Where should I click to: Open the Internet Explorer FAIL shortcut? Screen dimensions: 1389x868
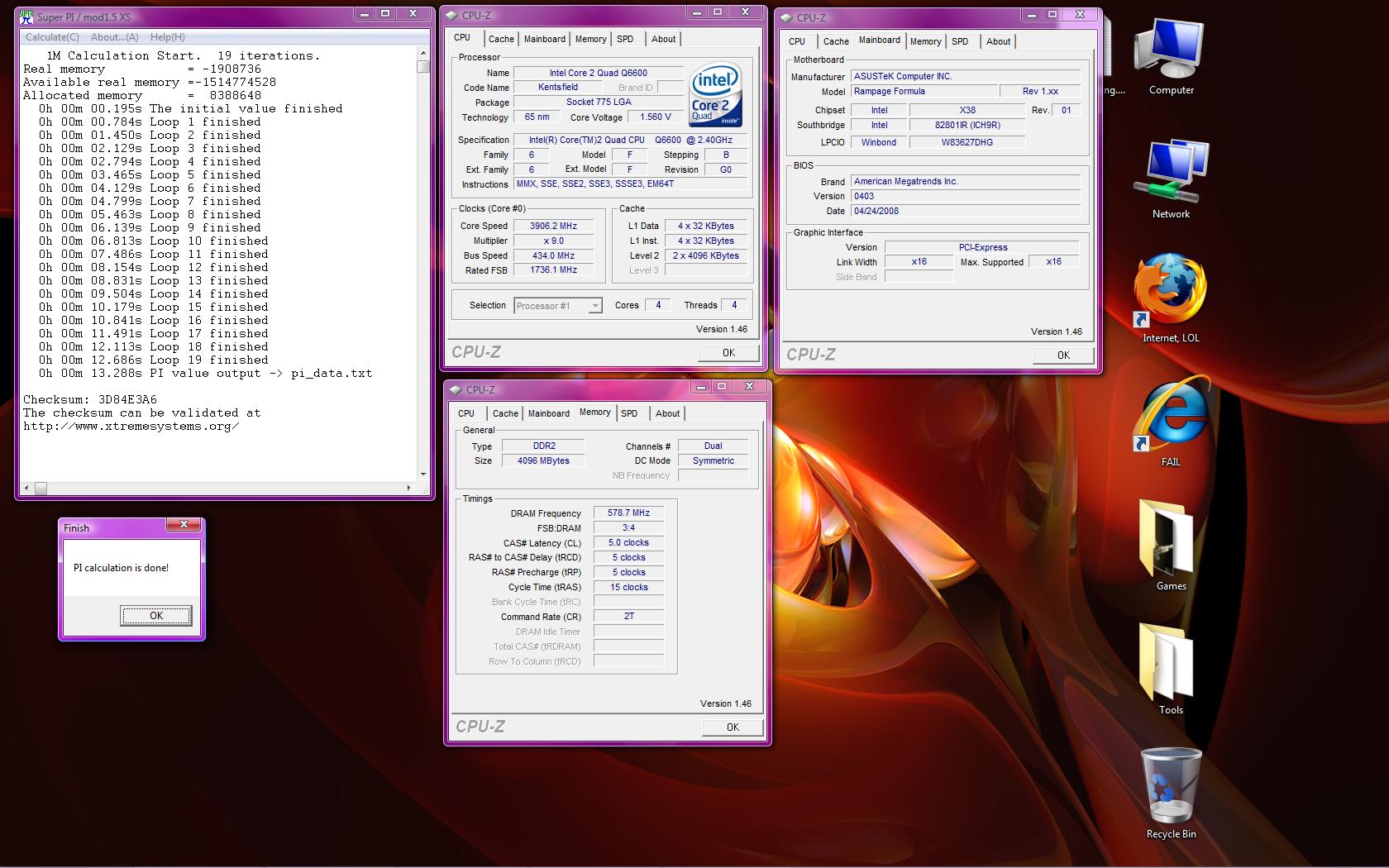pos(1171,422)
